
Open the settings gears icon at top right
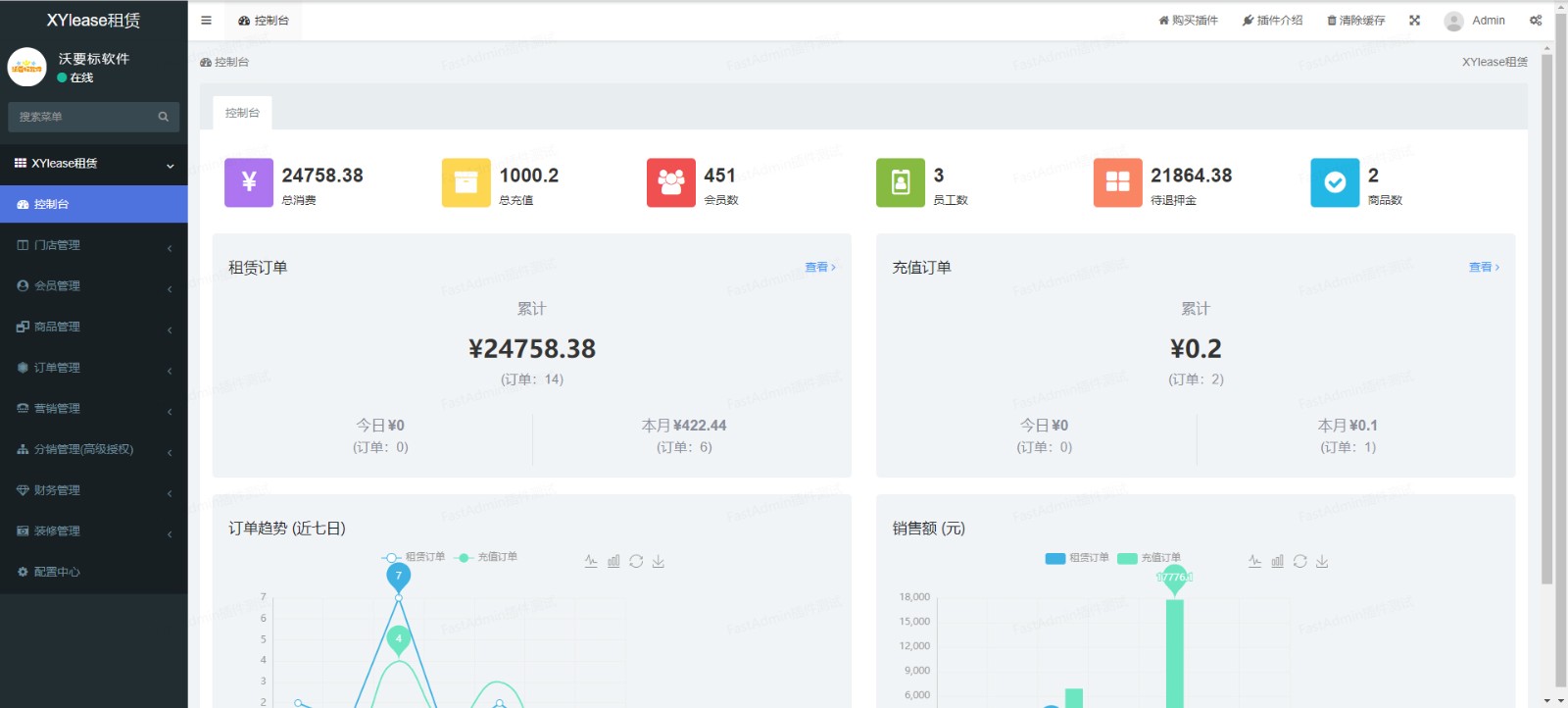pyautogui.click(x=1536, y=21)
